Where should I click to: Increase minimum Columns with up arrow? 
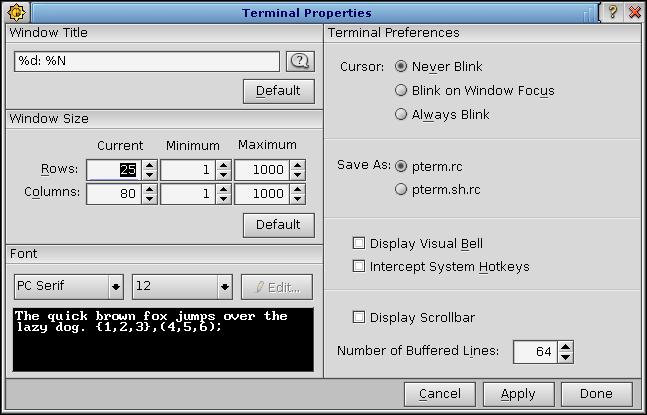tap(223, 188)
